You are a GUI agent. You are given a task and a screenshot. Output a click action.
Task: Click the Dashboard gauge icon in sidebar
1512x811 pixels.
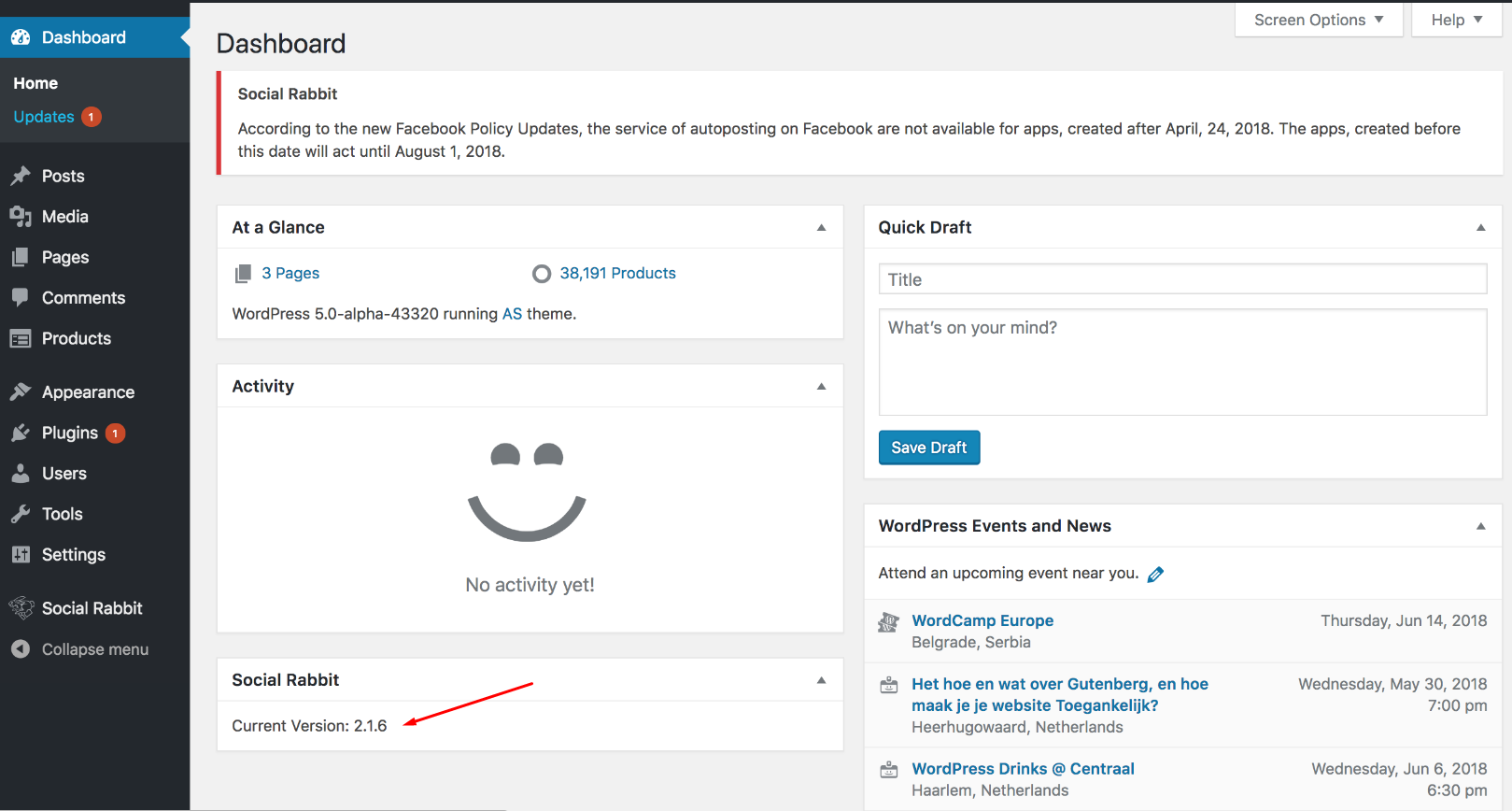tap(21, 37)
